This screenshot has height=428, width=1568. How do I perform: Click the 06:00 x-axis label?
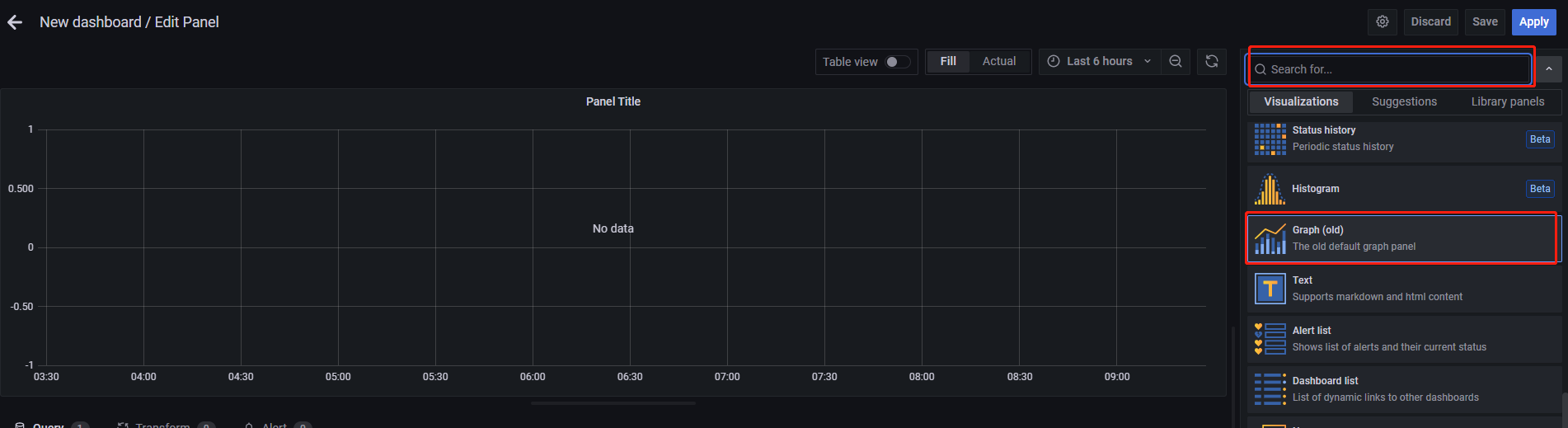(533, 377)
